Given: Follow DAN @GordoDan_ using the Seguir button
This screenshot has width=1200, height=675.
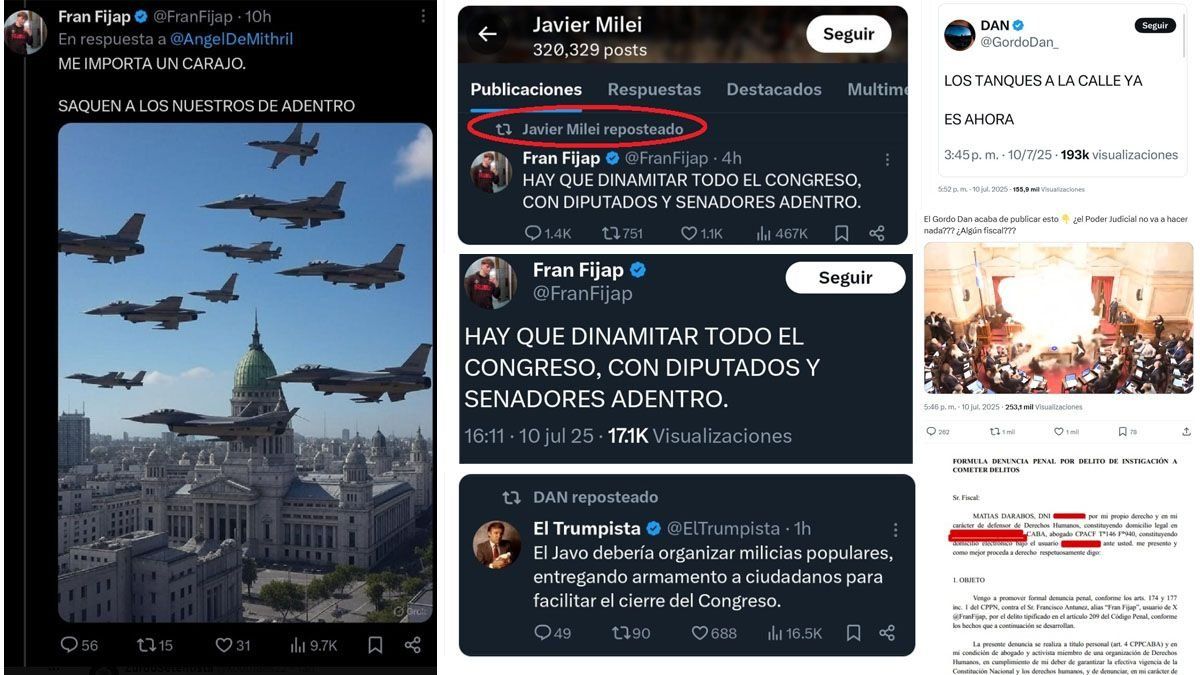Looking at the screenshot, I should pyautogui.click(x=1155, y=25).
